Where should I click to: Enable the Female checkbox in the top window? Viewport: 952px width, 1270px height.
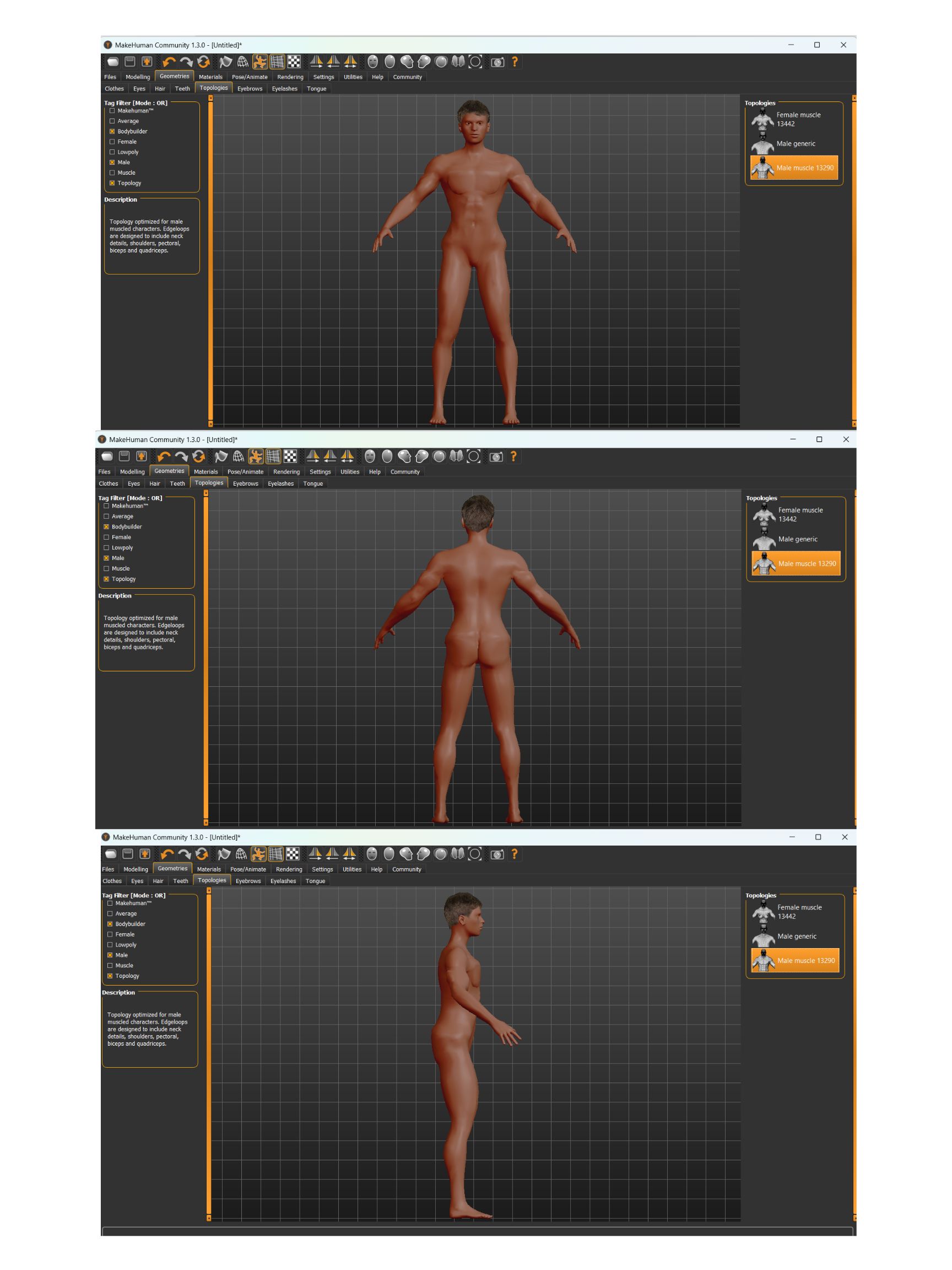[x=112, y=142]
